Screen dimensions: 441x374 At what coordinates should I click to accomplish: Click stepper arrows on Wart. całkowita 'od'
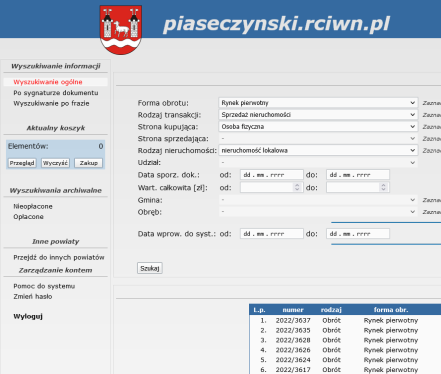(297, 187)
